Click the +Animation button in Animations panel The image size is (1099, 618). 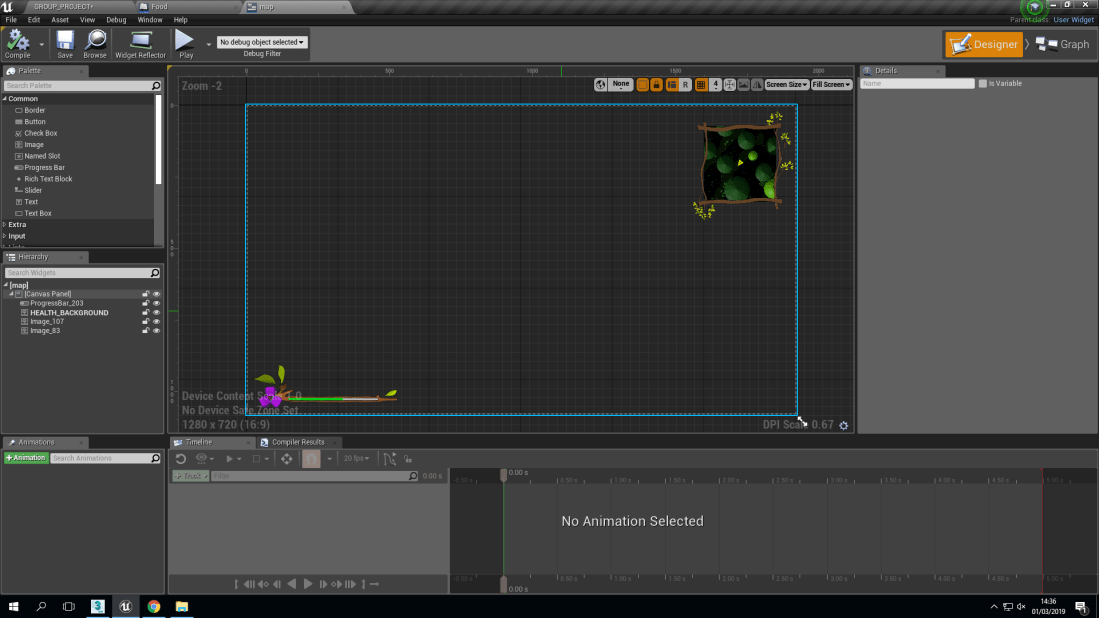pos(25,457)
